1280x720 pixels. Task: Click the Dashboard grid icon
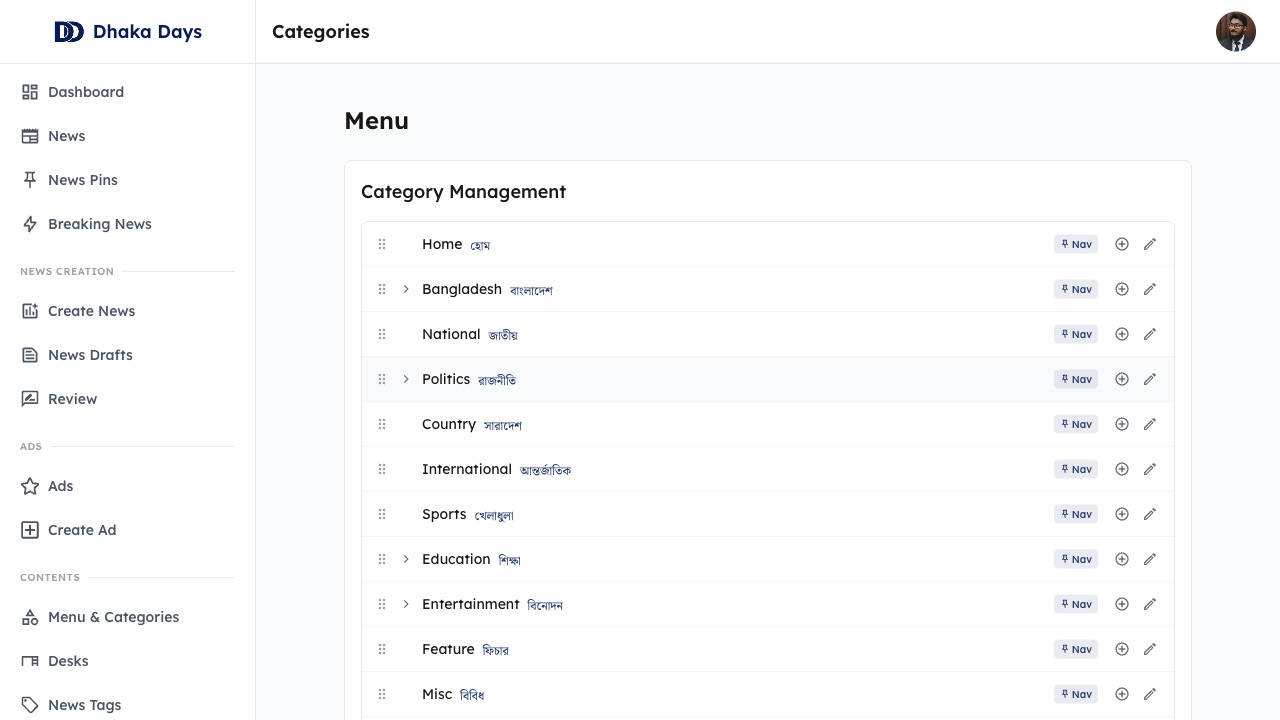[x=30, y=92]
